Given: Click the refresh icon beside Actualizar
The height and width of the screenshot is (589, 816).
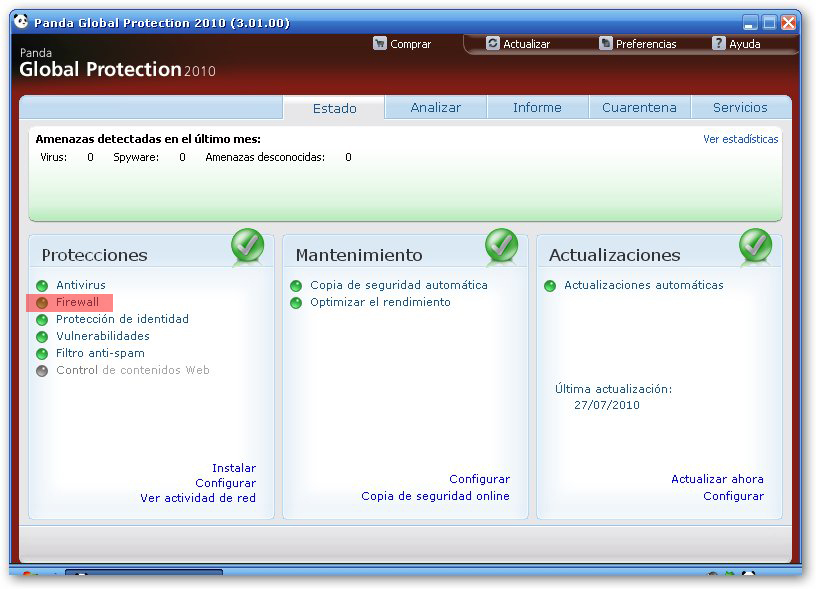Looking at the screenshot, I should tap(492, 43).
